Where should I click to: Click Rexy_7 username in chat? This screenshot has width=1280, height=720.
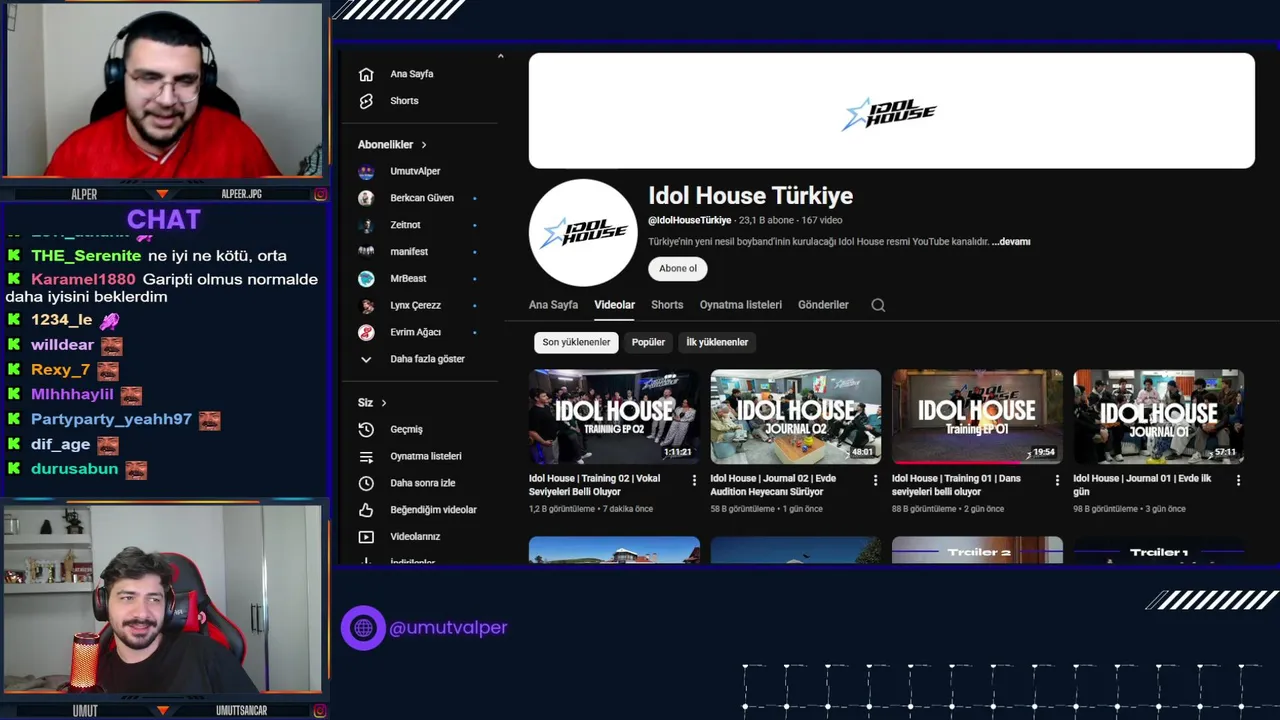pyautogui.click(x=60, y=370)
